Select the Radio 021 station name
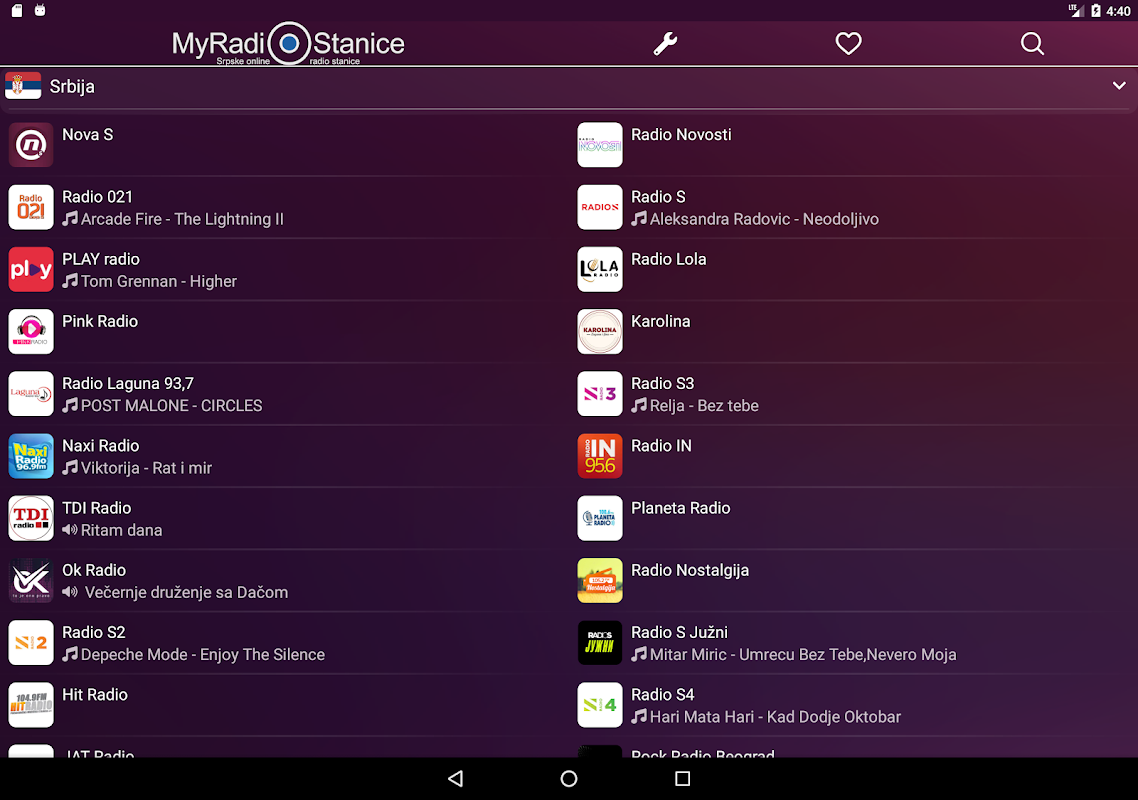The image size is (1138, 800). (97, 197)
